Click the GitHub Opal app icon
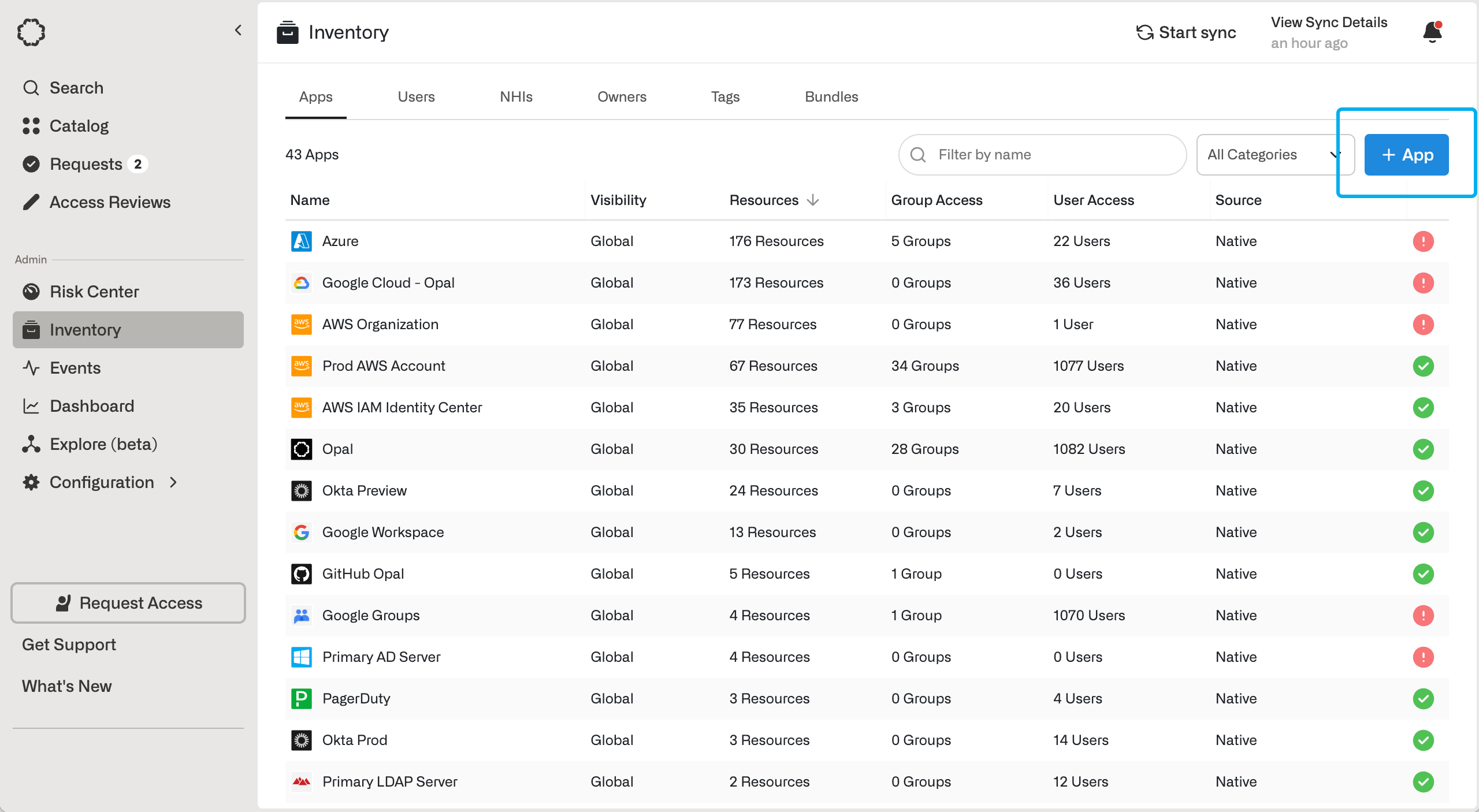This screenshot has height=812, width=1479. pos(301,574)
